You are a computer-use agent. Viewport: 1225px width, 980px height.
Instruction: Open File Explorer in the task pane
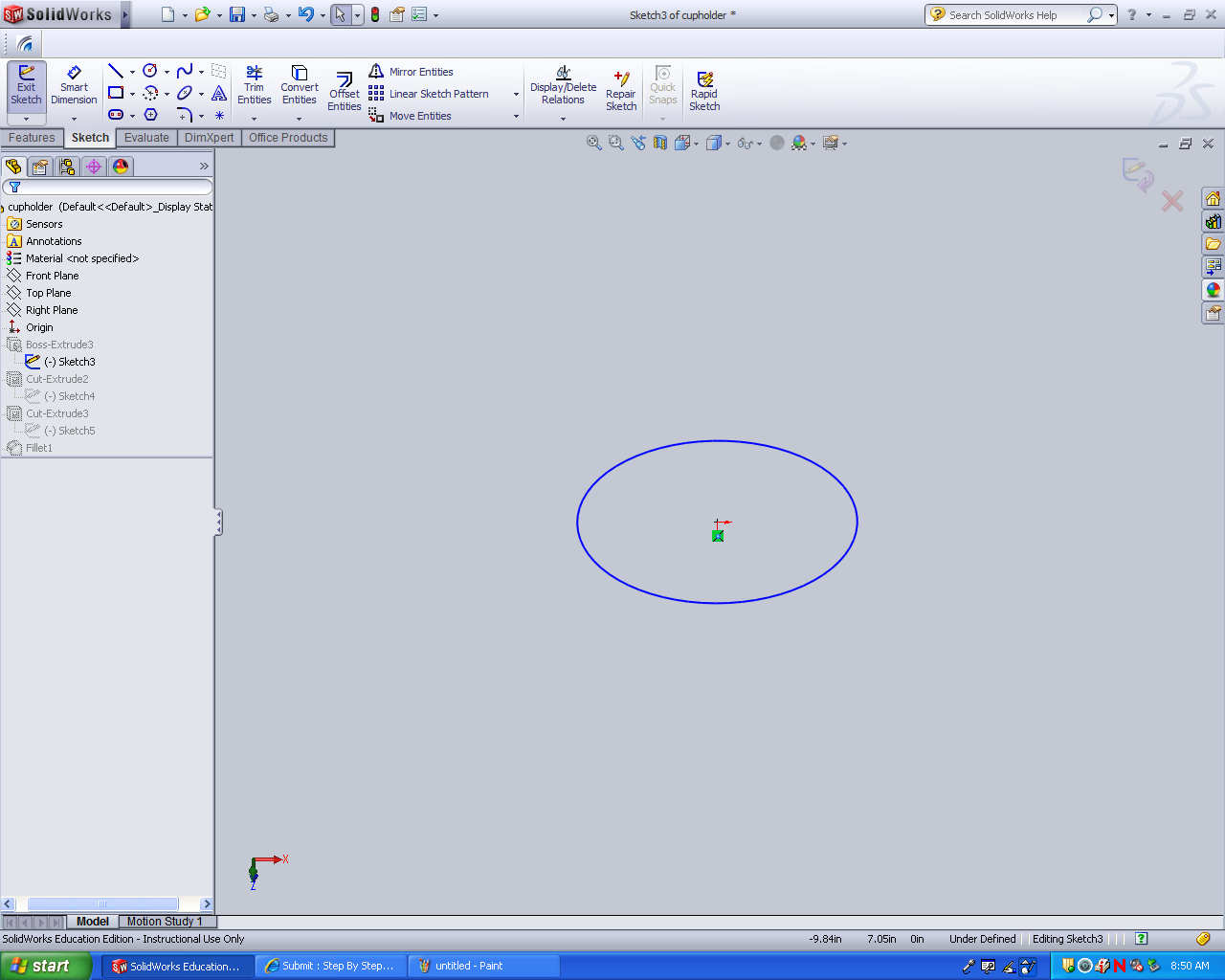click(x=1214, y=244)
